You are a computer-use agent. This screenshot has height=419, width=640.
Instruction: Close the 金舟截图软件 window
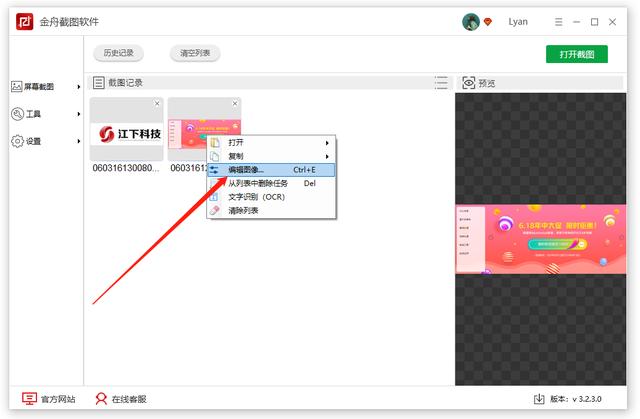click(613, 22)
